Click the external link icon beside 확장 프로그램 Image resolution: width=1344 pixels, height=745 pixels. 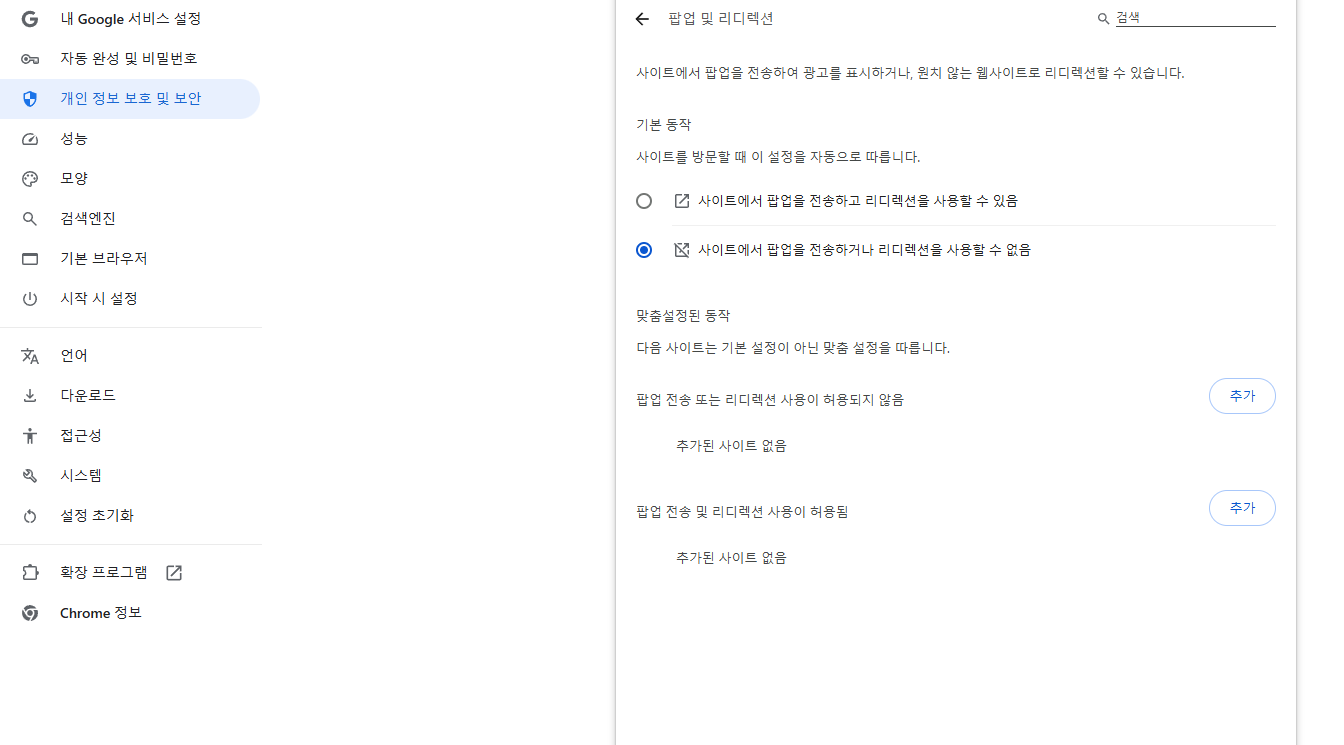(x=174, y=573)
